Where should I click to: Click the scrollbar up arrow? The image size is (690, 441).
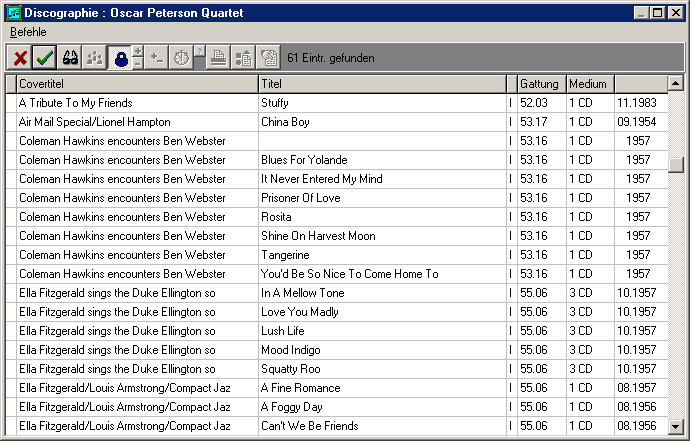[x=675, y=83]
